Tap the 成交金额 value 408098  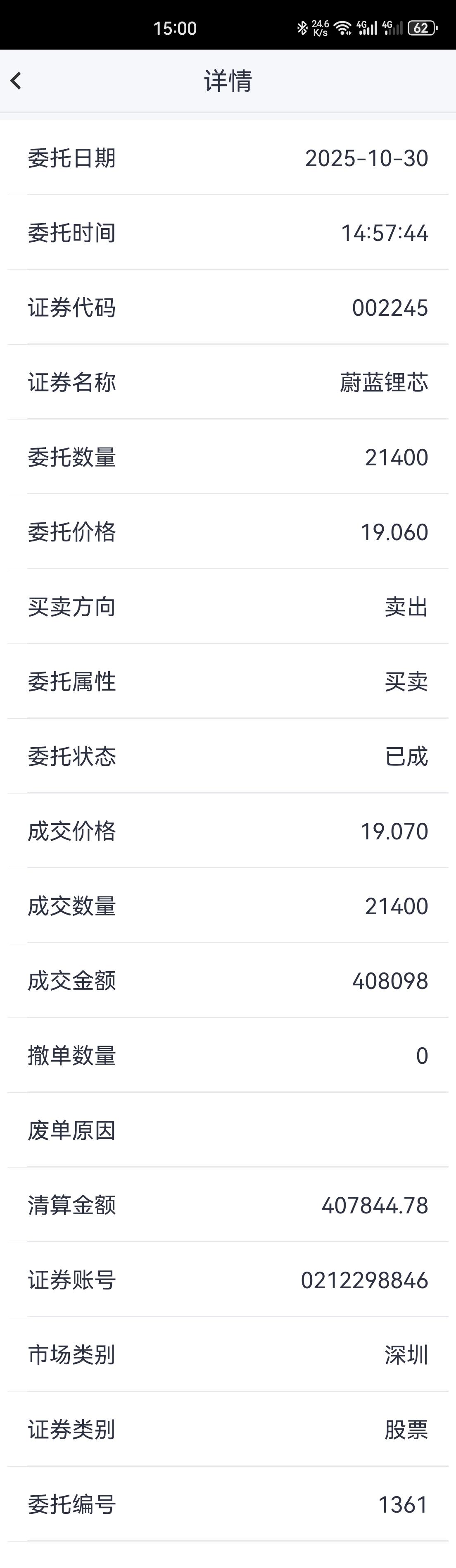[x=390, y=981]
